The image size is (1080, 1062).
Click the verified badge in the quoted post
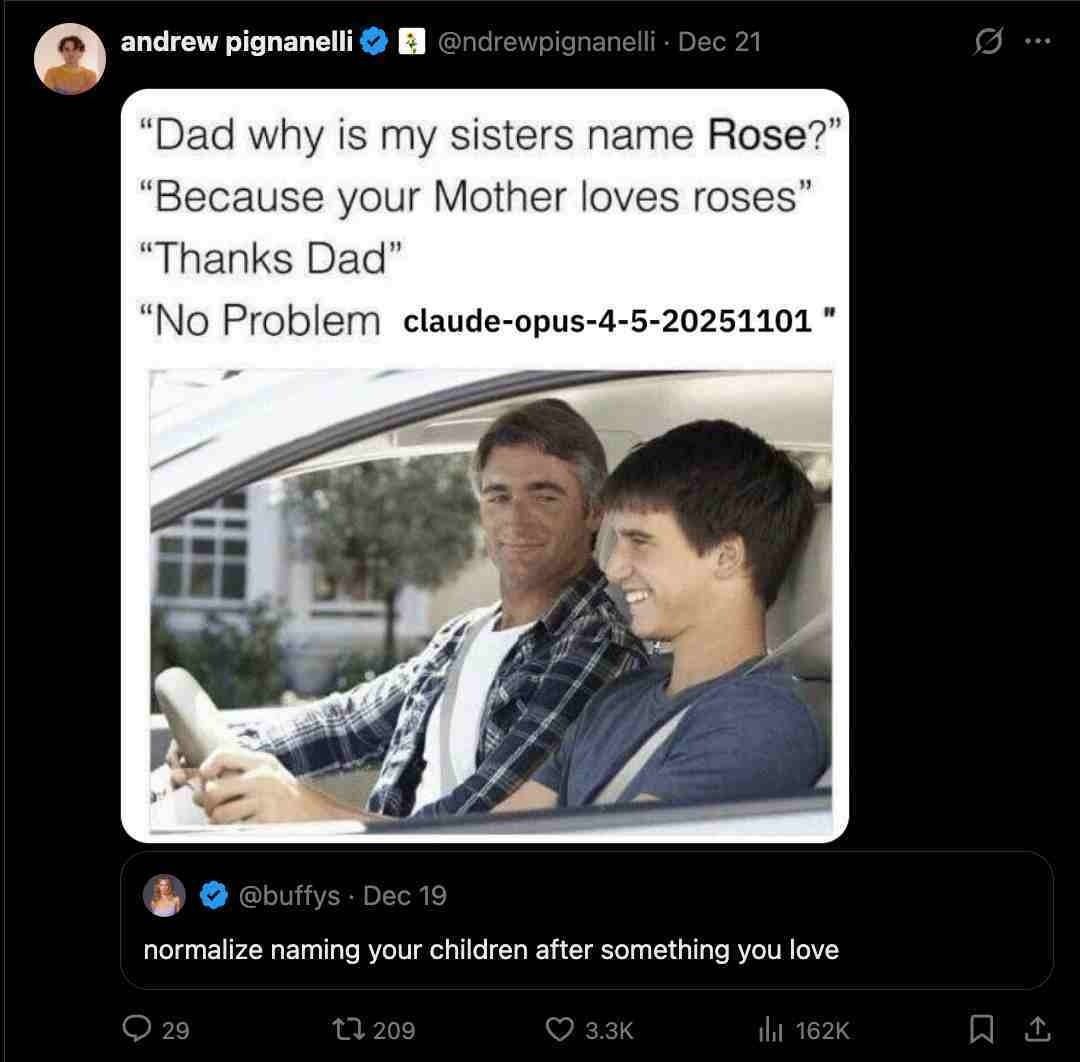[214, 896]
